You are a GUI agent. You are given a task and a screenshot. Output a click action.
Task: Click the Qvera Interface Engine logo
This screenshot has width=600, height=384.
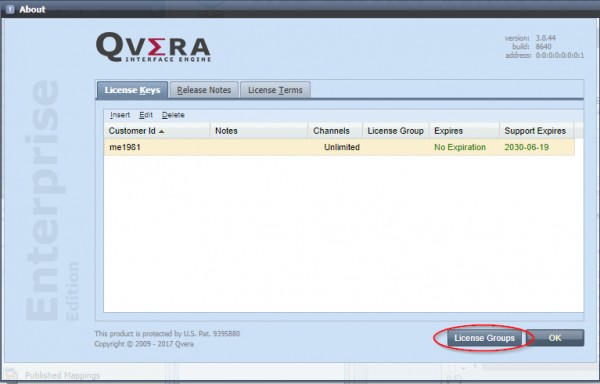click(153, 47)
